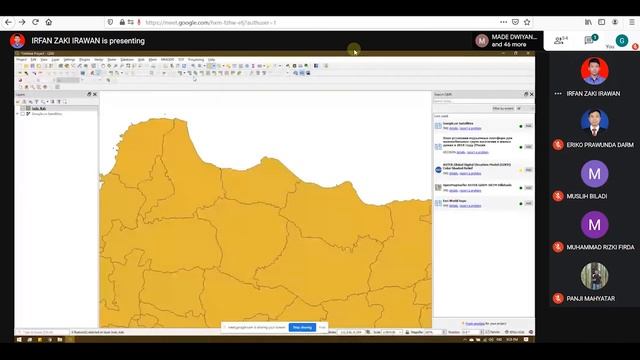Select IRFAN ZAKI IRAWAN participant tile
This screenshot has height=360, width=640.
(594, 77)
